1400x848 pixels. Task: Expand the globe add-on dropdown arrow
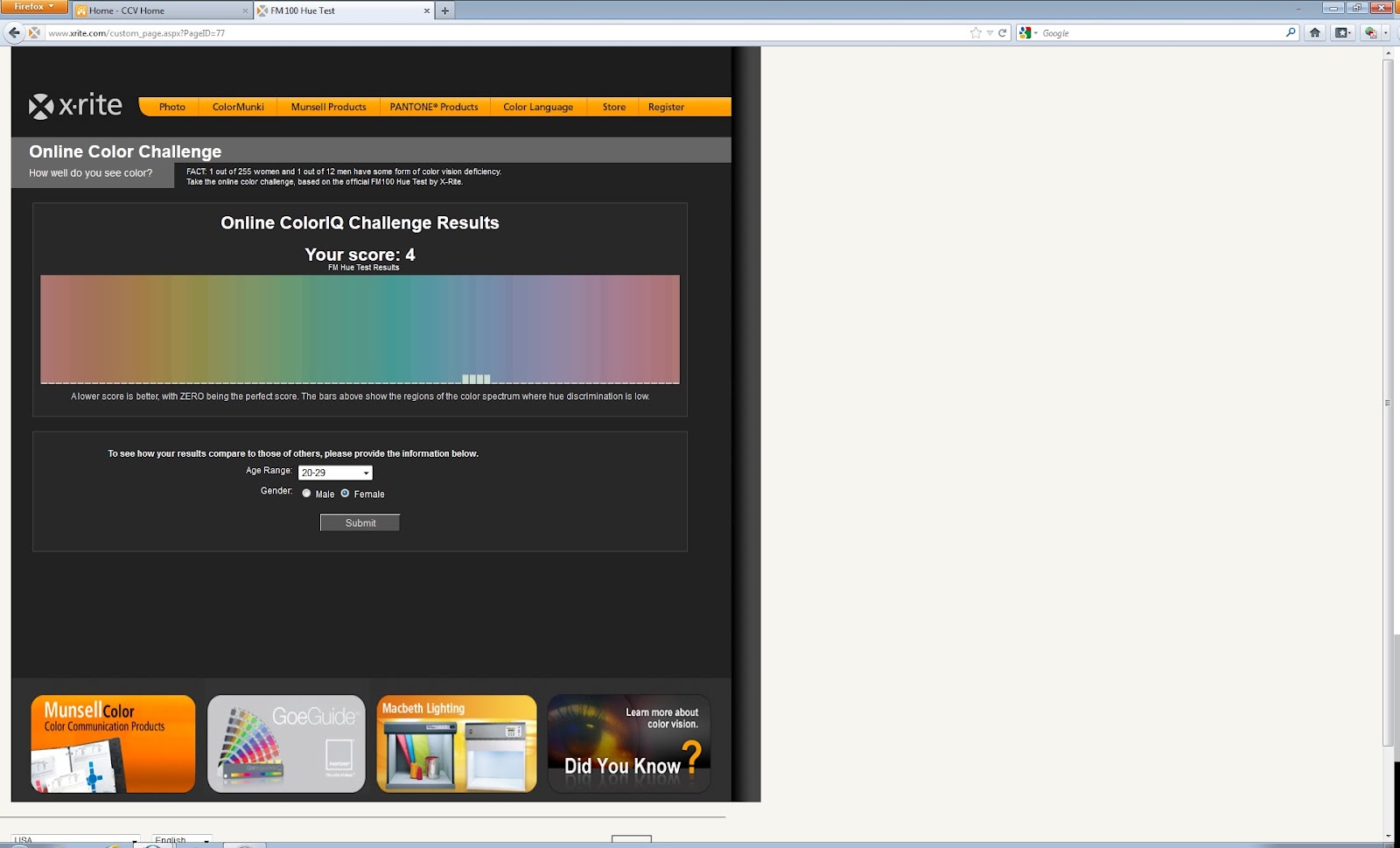1385,33
